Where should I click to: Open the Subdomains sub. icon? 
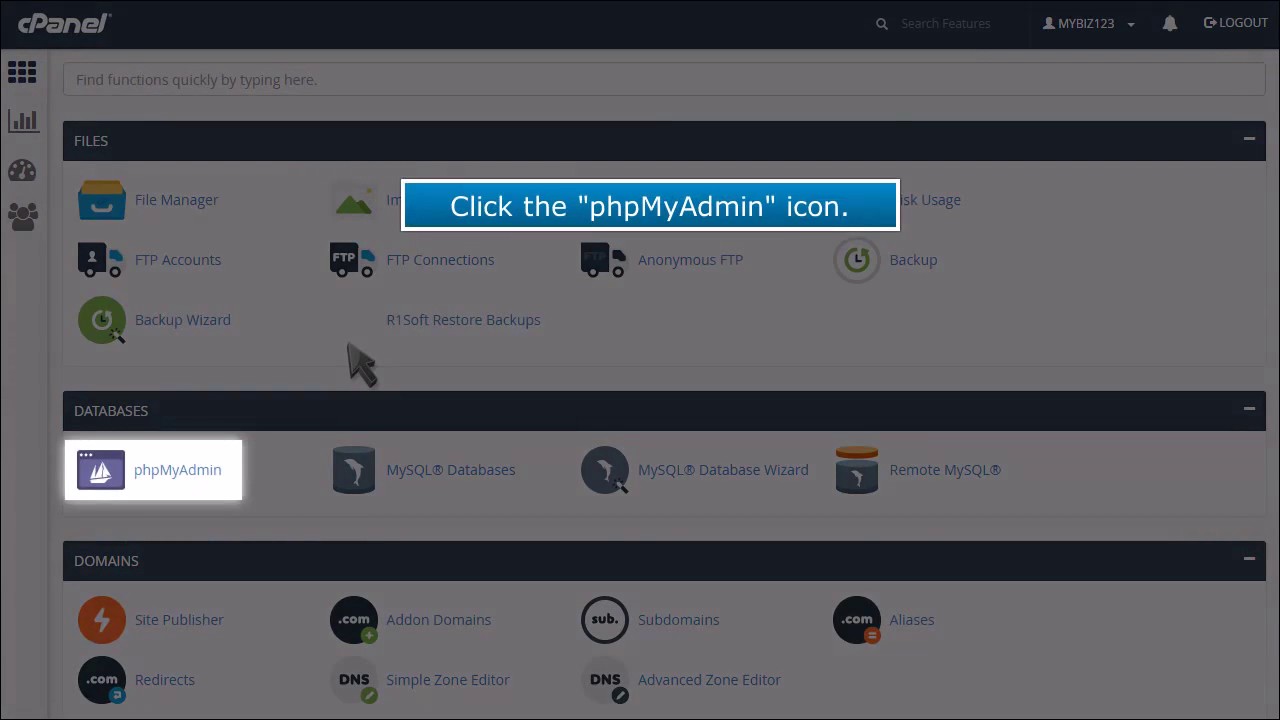pos(604,620)
